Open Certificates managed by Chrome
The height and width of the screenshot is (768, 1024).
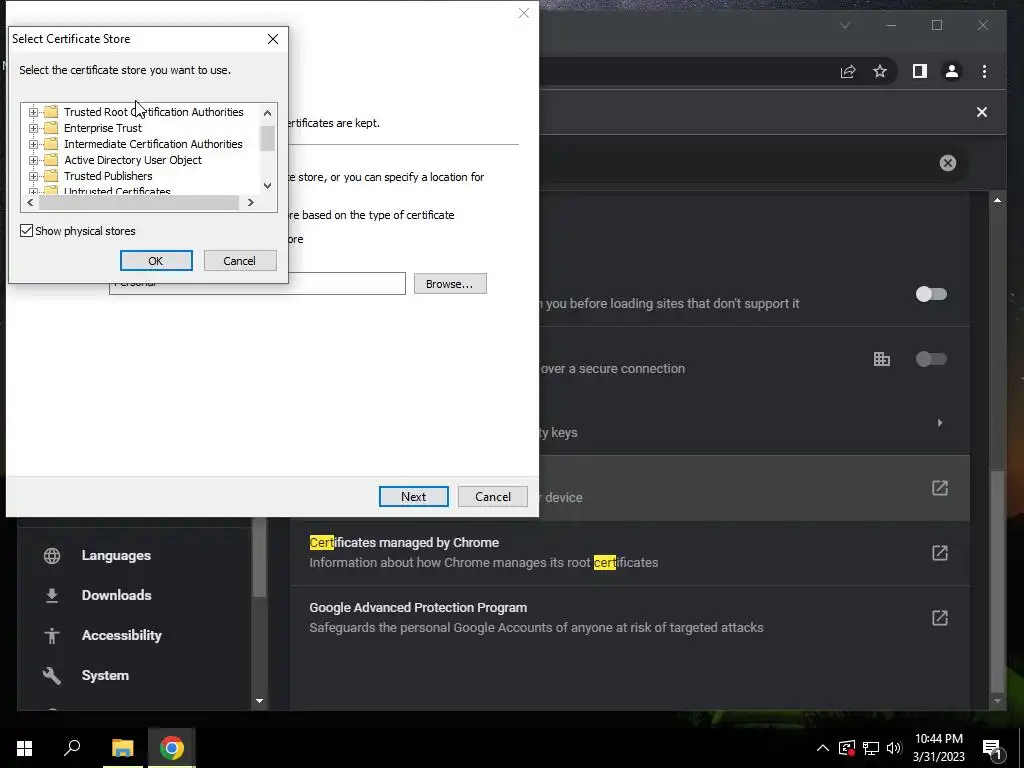tap(630, 552)
